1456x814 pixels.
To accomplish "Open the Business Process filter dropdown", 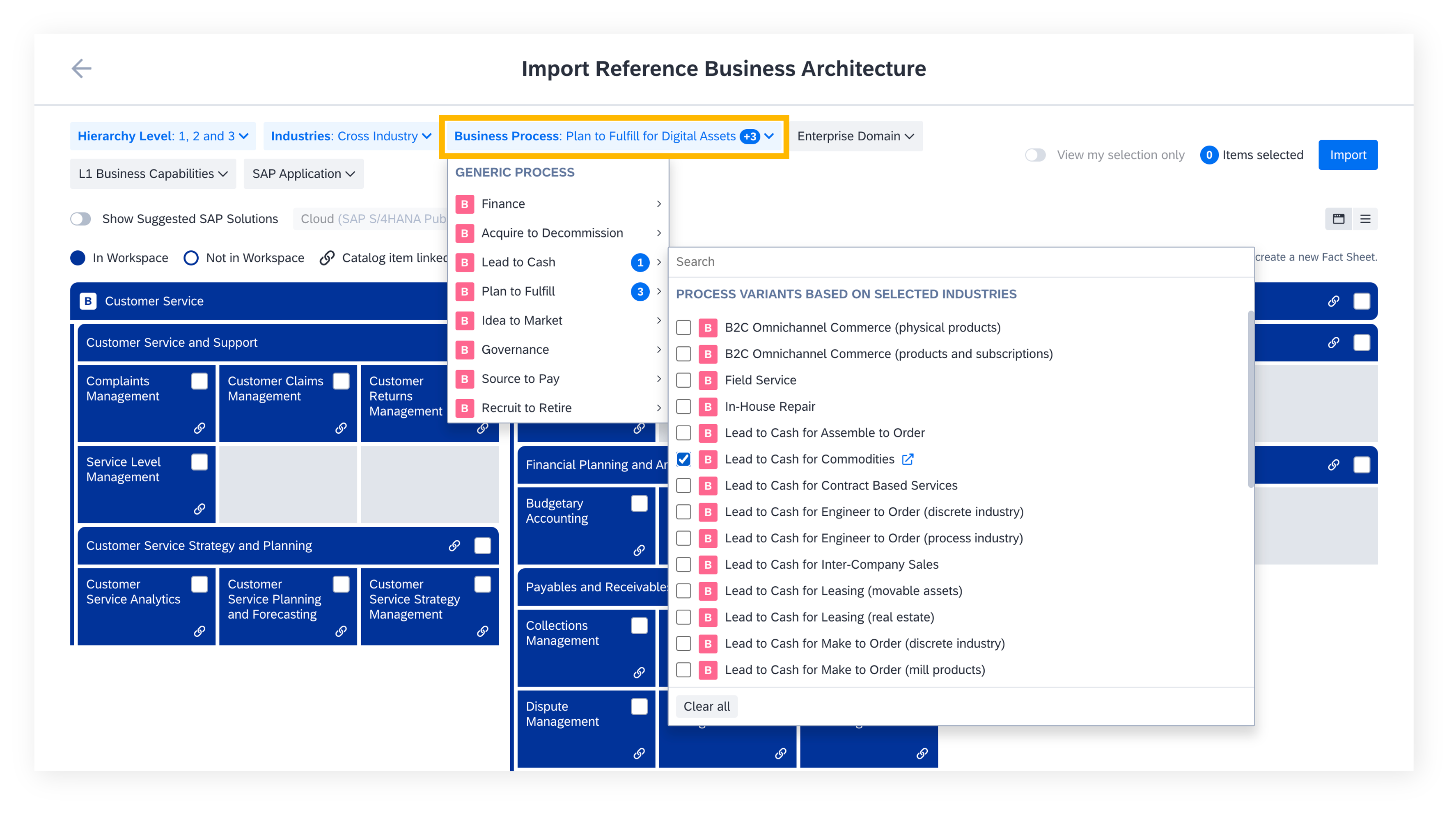I will [x=614, y=136].
